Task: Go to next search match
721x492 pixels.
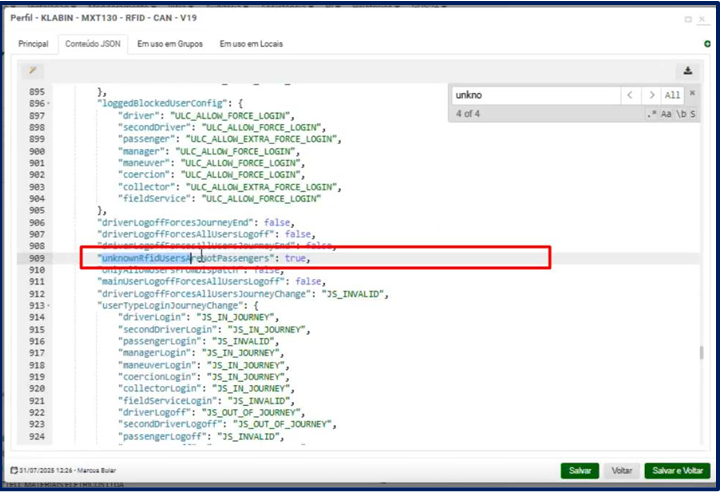Action: click(652, 95)
